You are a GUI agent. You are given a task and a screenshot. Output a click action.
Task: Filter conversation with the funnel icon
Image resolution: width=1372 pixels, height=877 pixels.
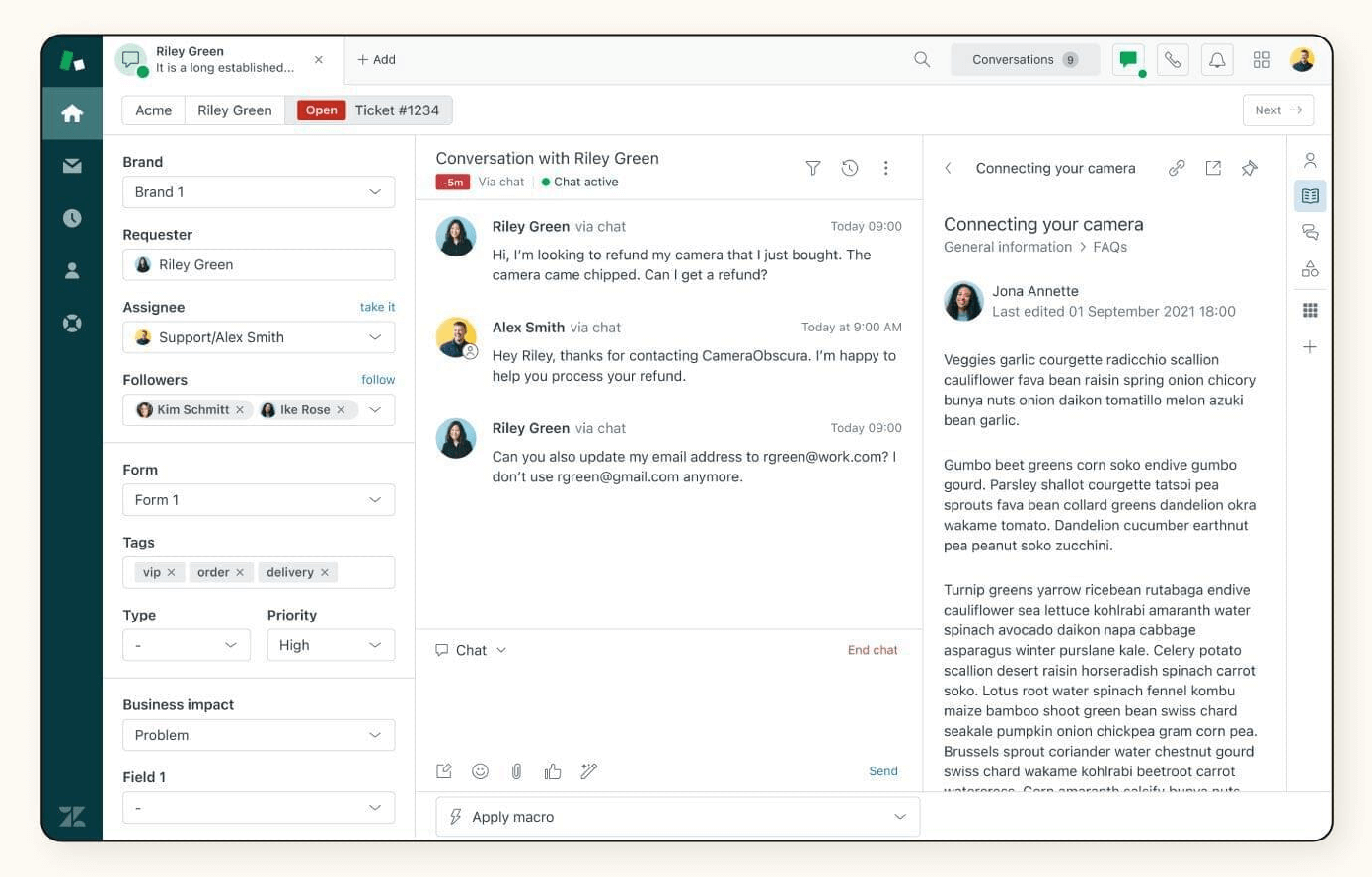pos(813,168)
